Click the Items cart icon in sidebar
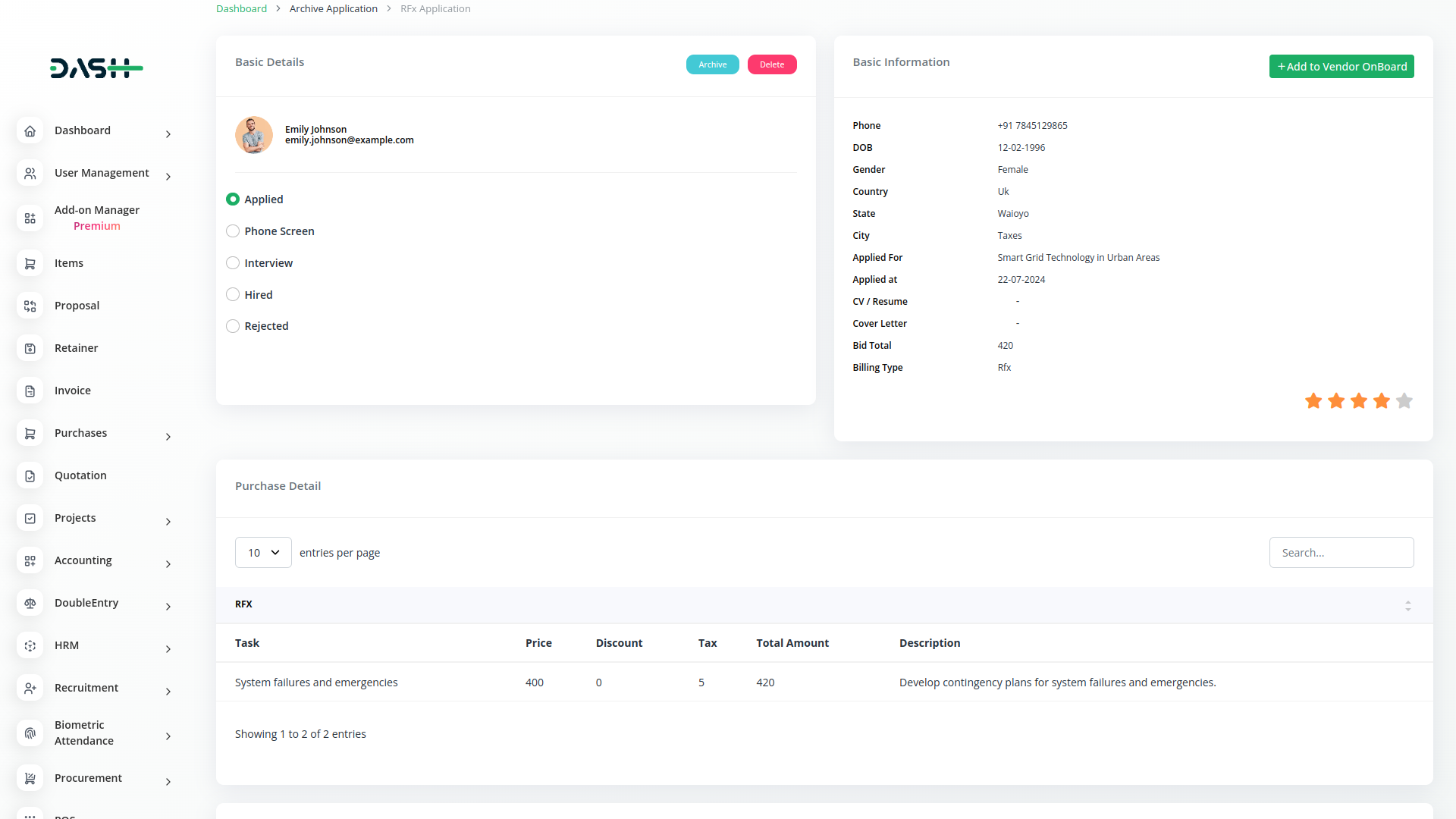The height and width of the screenshot is (819, 1456). coord(30,263)
